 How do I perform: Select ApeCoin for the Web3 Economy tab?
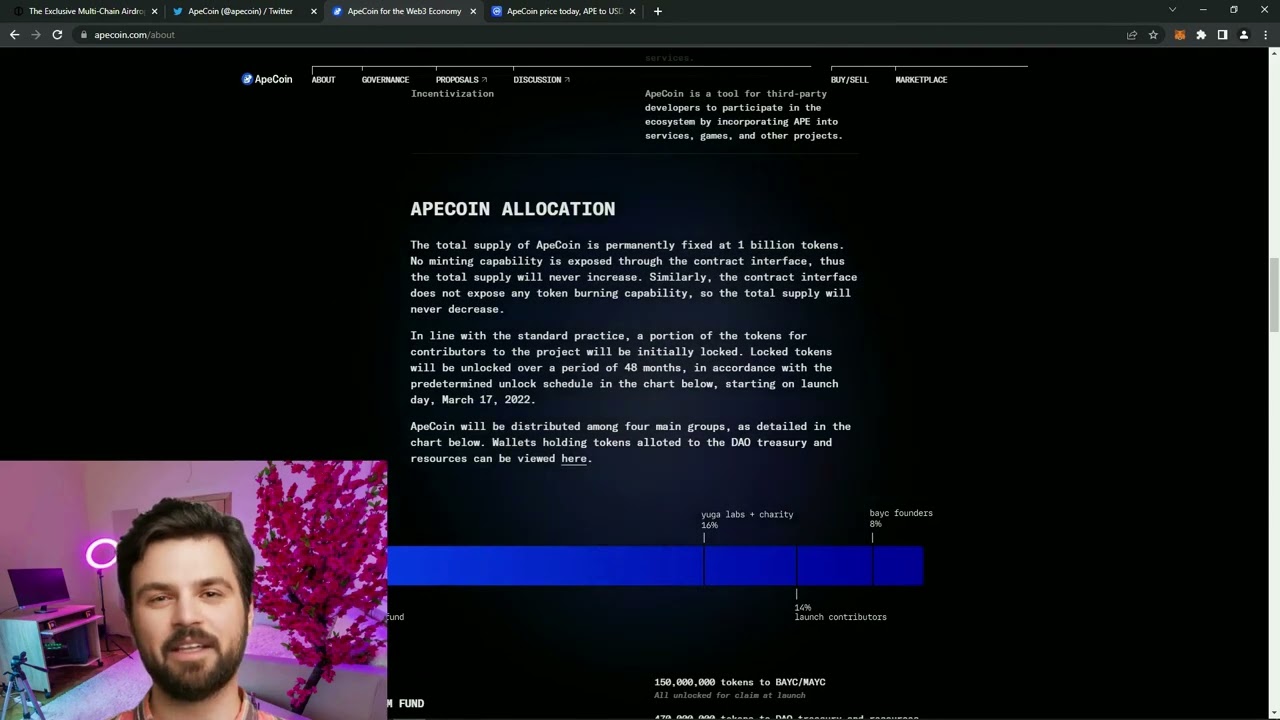tap(401, 11)
